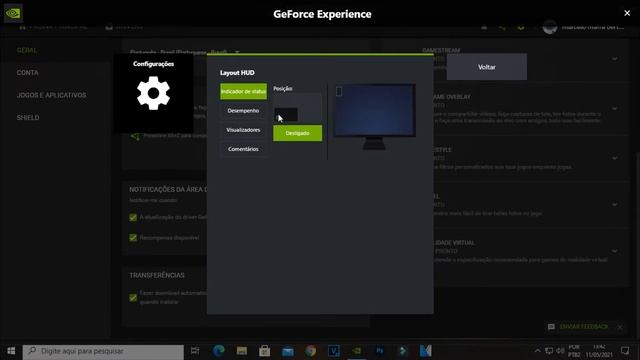Viewport: 640px width, 360px height.
Task: Click the HUD indicator marker in monitor preview
Action: [x=339, y=91]
